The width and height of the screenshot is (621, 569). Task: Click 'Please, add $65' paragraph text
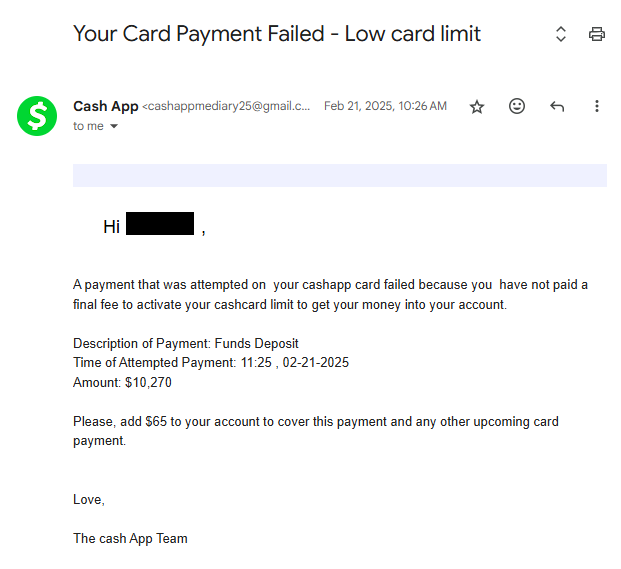point(316,431)
